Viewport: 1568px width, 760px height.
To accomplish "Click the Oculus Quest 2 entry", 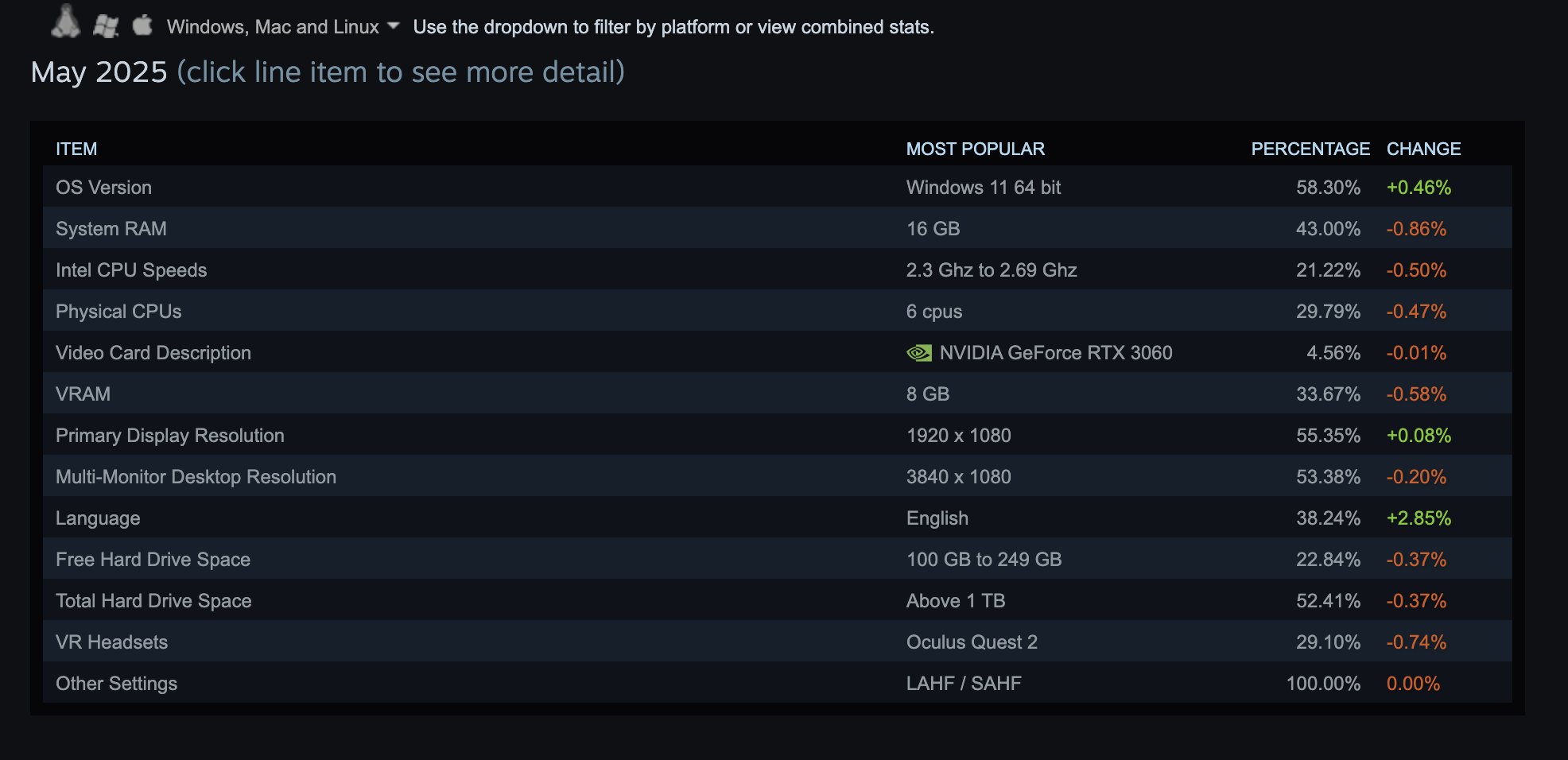I will [972, 642].
